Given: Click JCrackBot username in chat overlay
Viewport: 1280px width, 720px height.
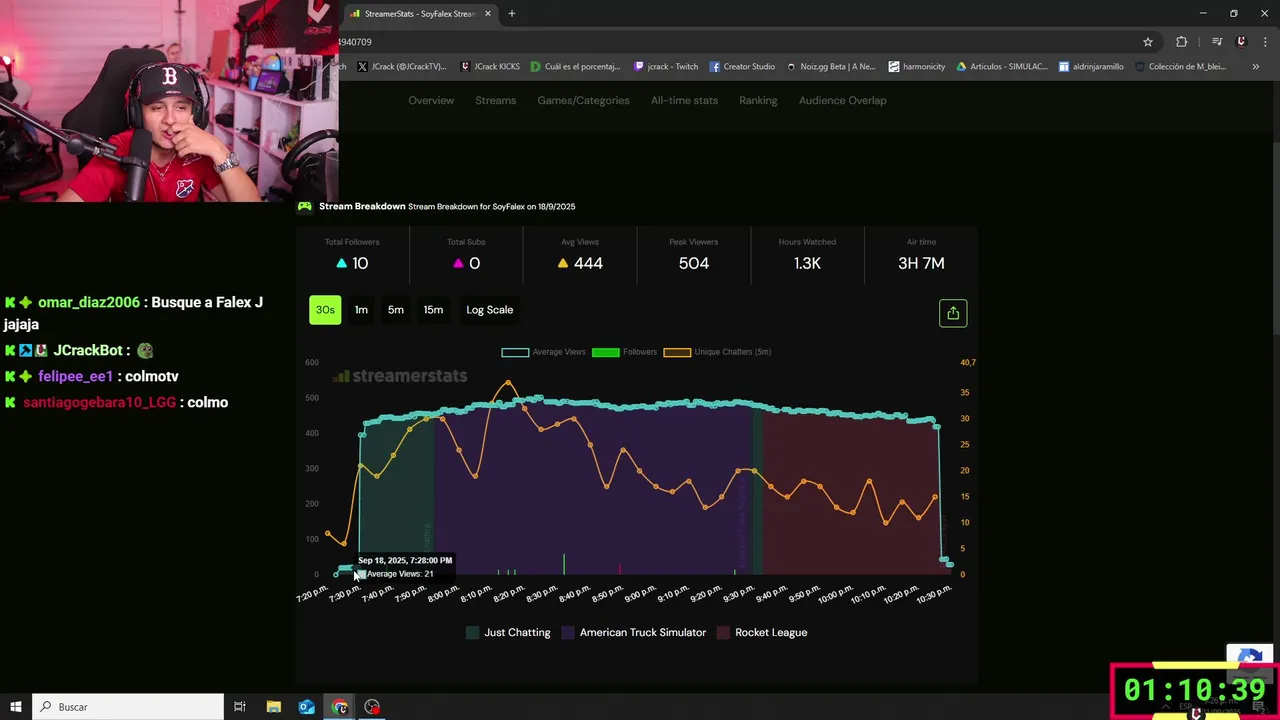Looking at the screenshot, I should tap(87, 351).
